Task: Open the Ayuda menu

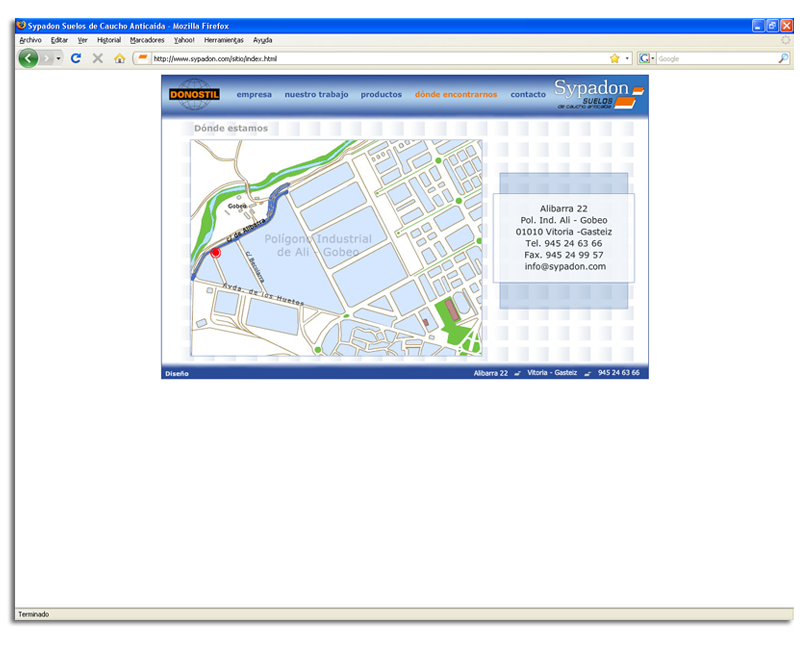Action: point(262,40)
